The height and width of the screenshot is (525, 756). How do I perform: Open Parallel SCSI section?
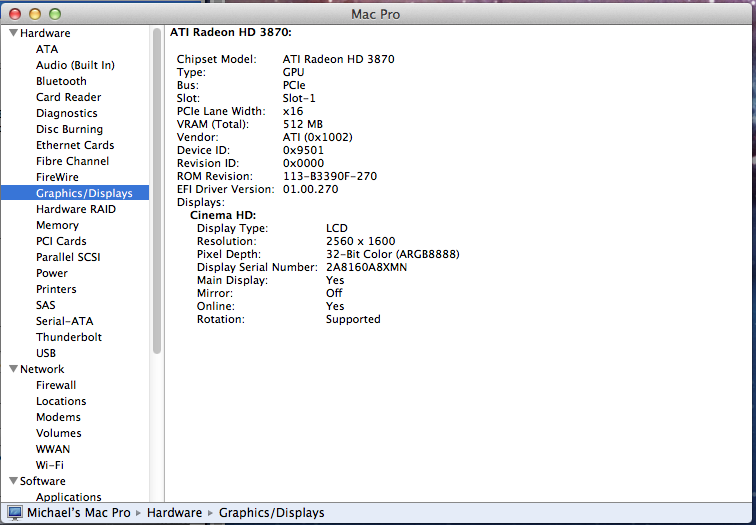coord(68,257)
